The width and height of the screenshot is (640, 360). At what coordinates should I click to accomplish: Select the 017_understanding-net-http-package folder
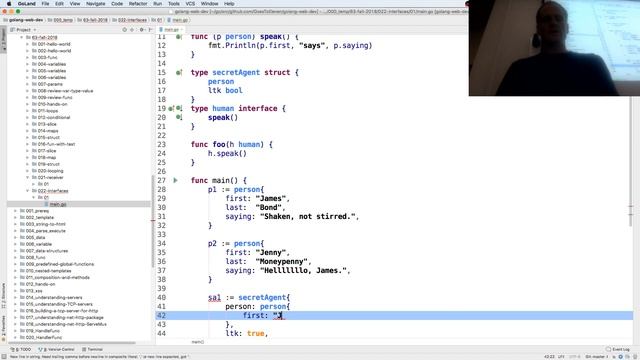(64, 318)
